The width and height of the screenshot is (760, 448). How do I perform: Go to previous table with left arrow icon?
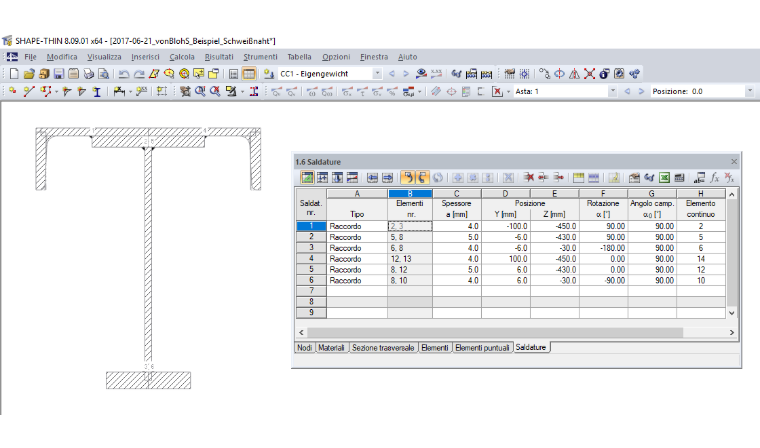tap(372, 177)
